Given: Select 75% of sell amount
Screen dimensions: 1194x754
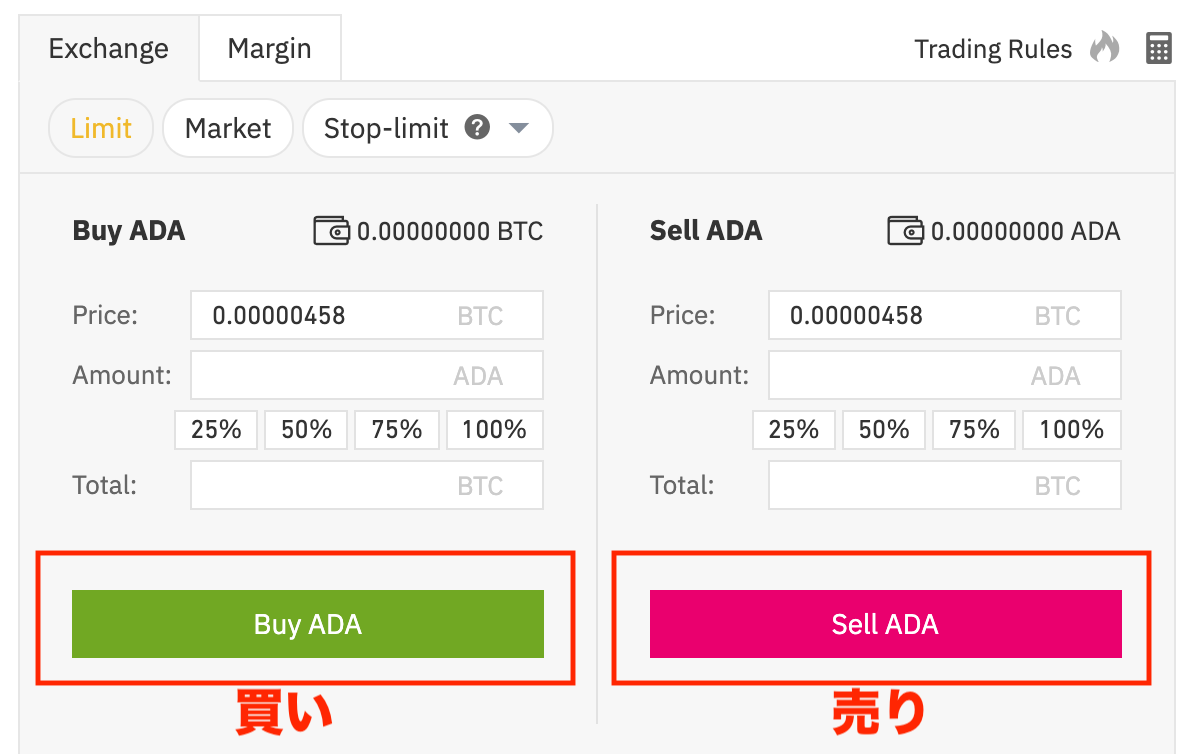Looking at the screenshot, I should (x=973, y=429).
